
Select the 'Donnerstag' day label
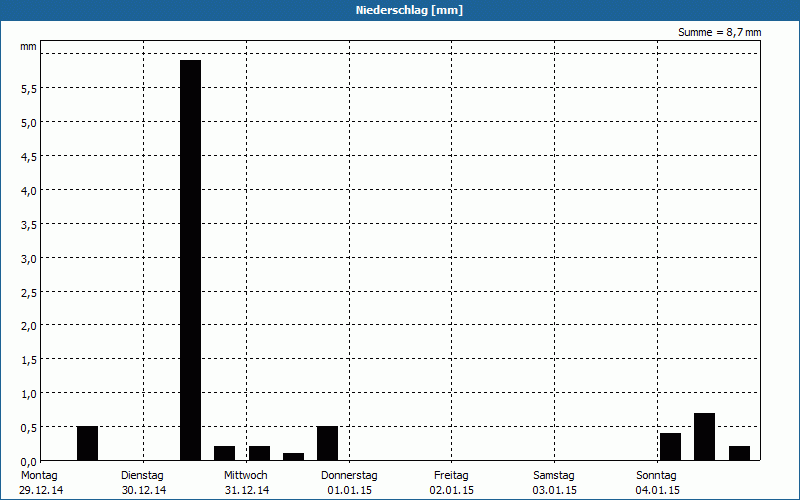(x=349, y=476)
